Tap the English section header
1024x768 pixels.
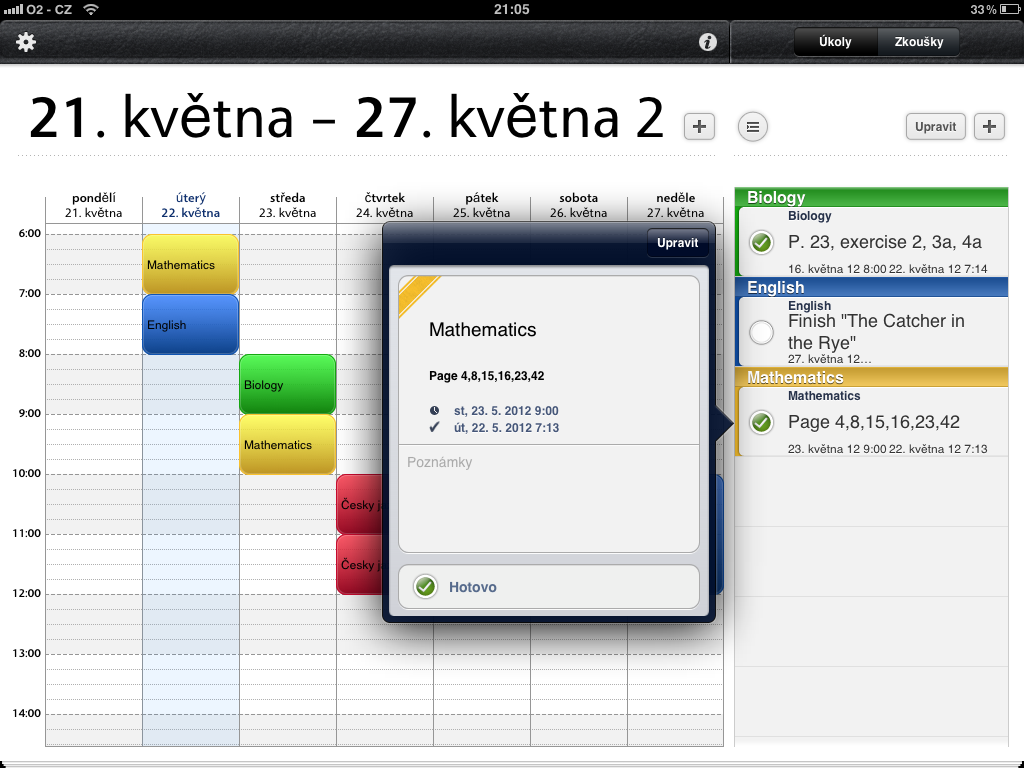tap(872, 287)
